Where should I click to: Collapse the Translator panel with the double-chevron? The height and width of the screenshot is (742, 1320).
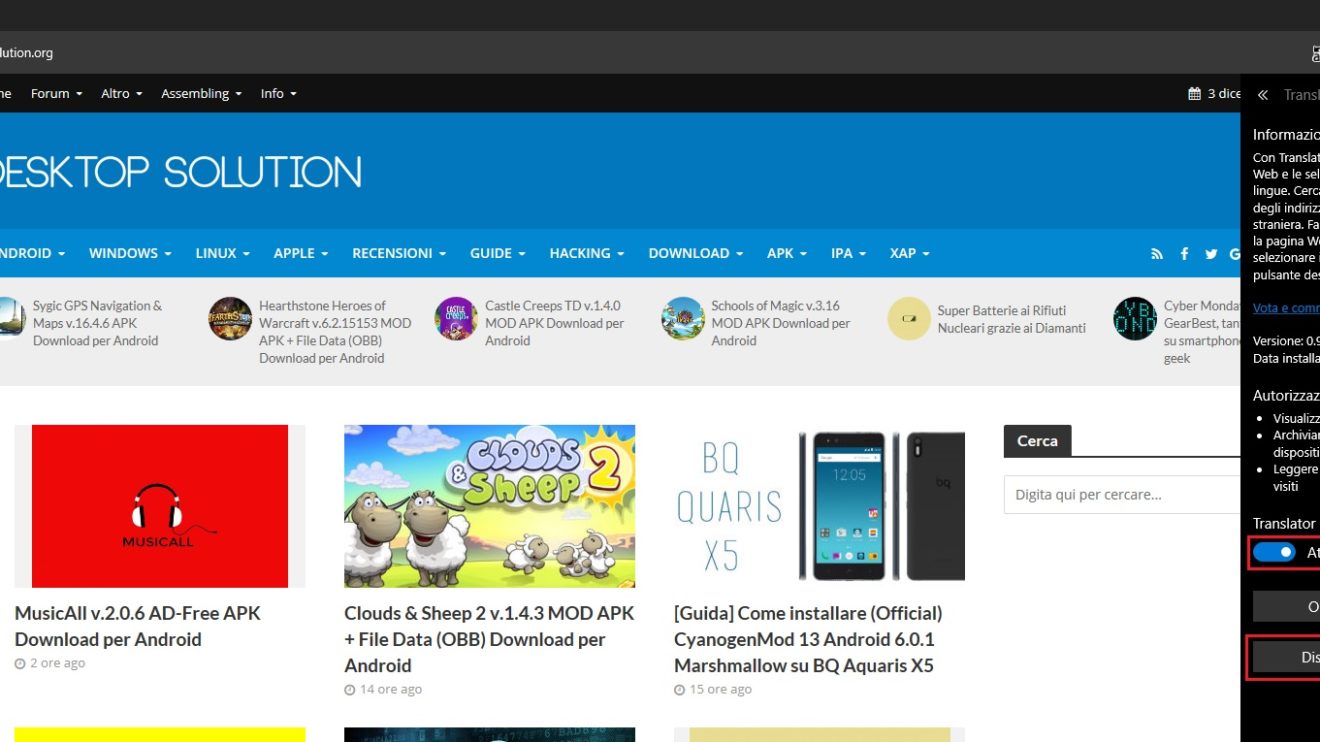[x=1262, y=95]
